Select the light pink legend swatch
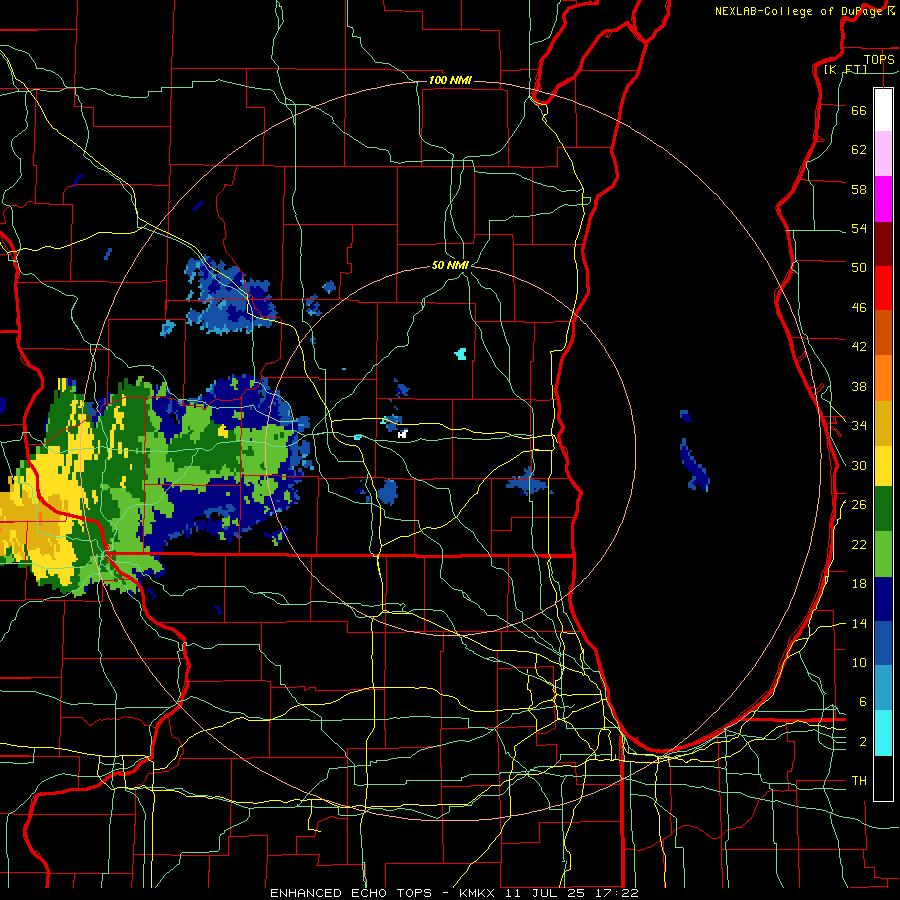Screen dimensions: 900x900 click(883, 153)
